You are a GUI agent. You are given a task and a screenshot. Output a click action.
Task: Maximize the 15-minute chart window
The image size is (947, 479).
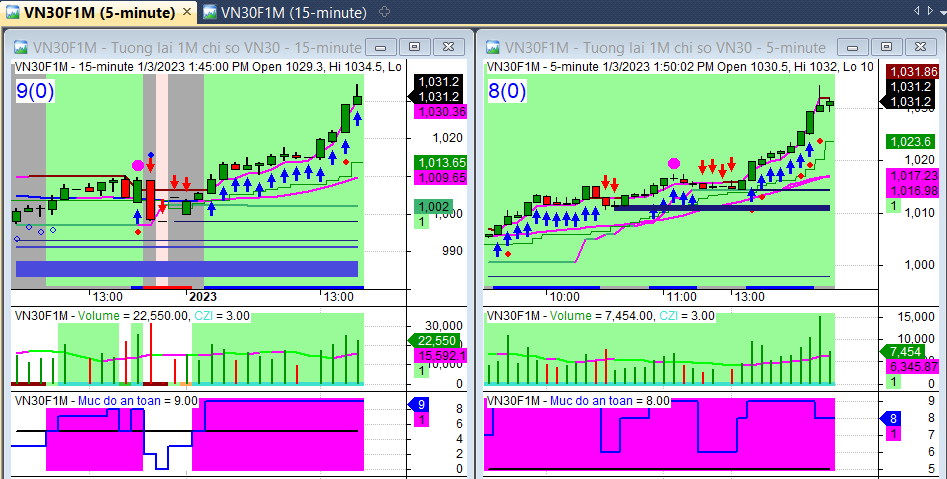414,47
